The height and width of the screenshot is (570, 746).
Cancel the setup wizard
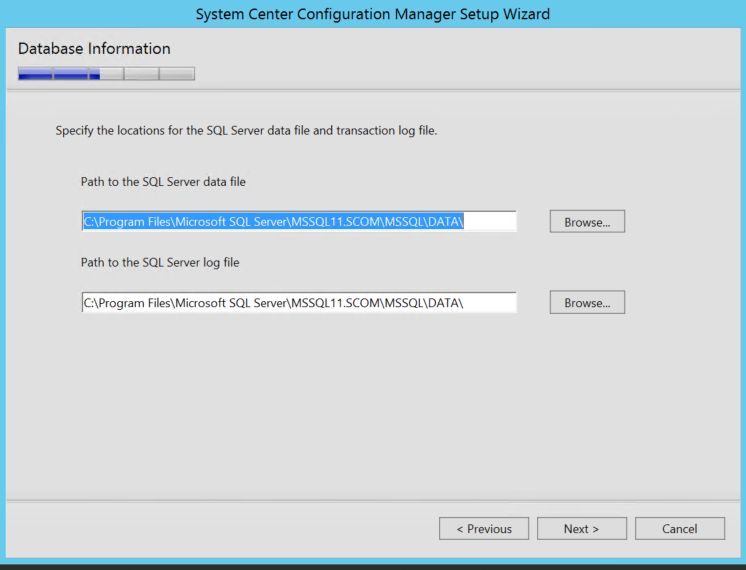[x=680, y=529]
